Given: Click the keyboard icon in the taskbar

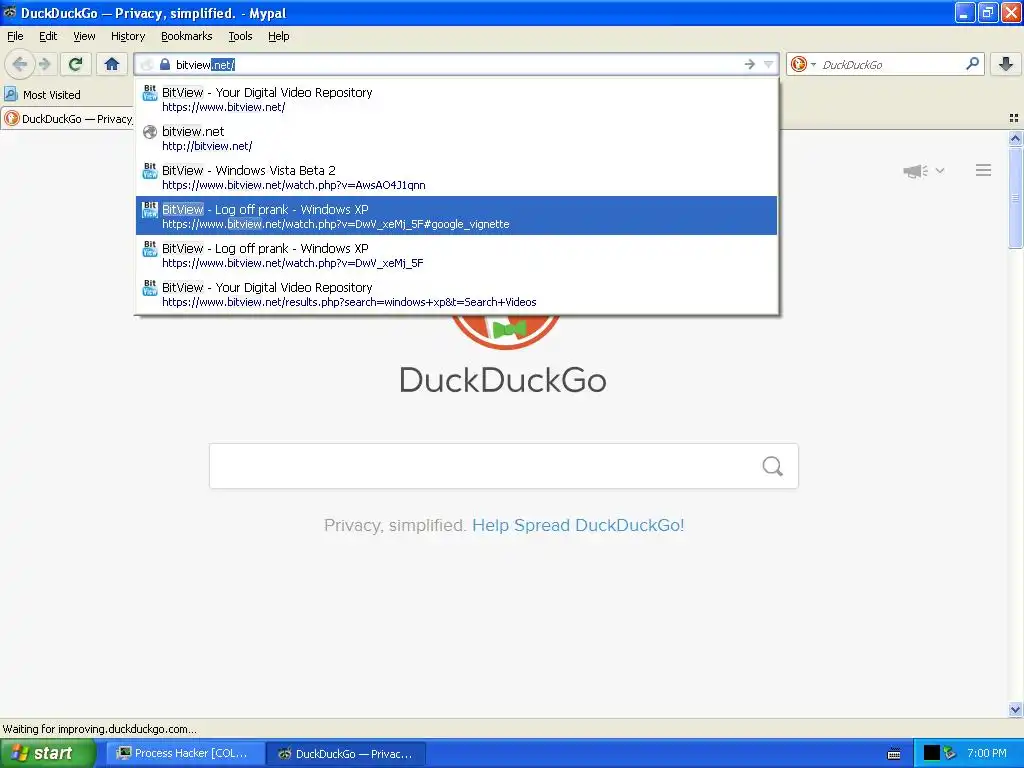Looking at the screenshot, I should click(x=894, y=754).
